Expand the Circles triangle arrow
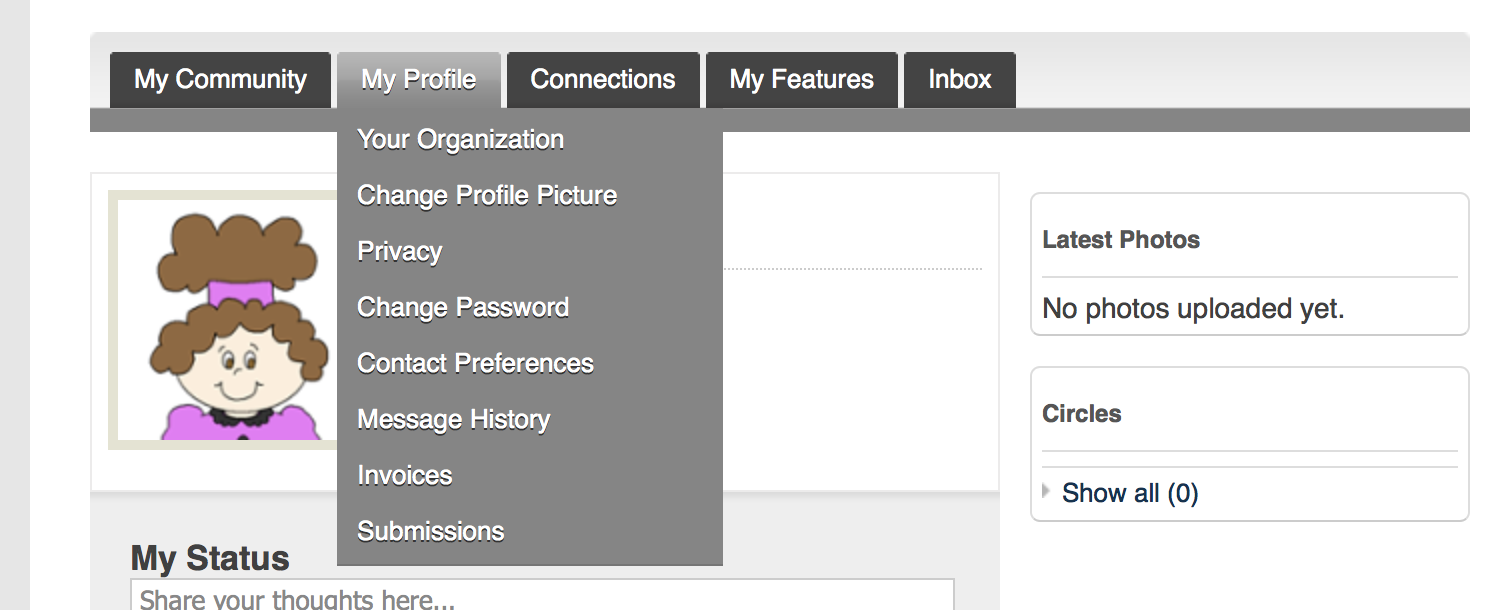1500x610 pixels. [1046, 491]
